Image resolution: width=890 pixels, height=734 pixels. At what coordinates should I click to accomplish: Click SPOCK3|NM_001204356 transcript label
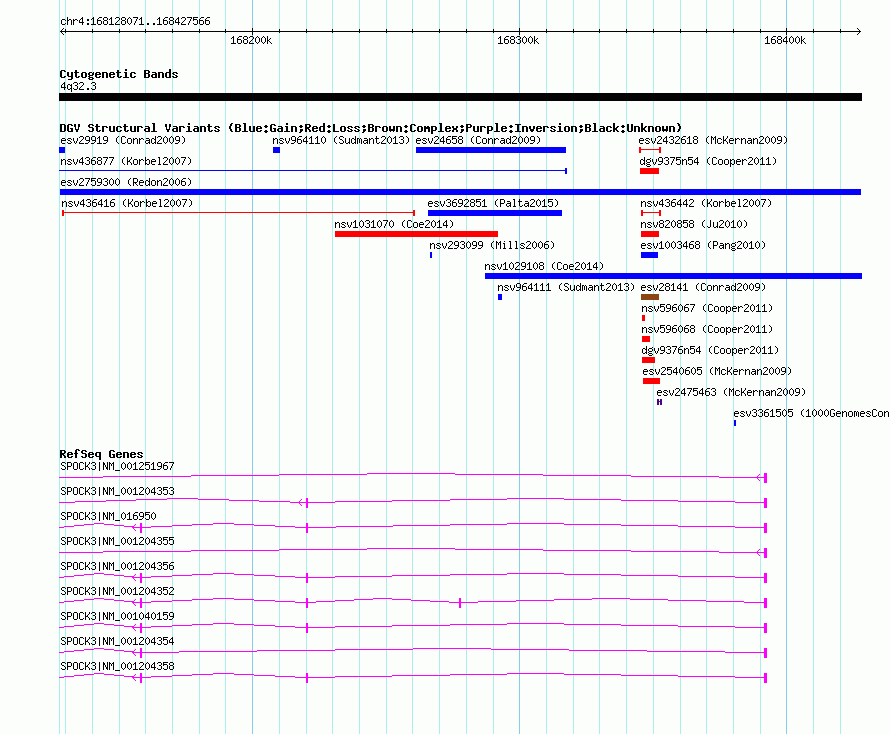117,567
